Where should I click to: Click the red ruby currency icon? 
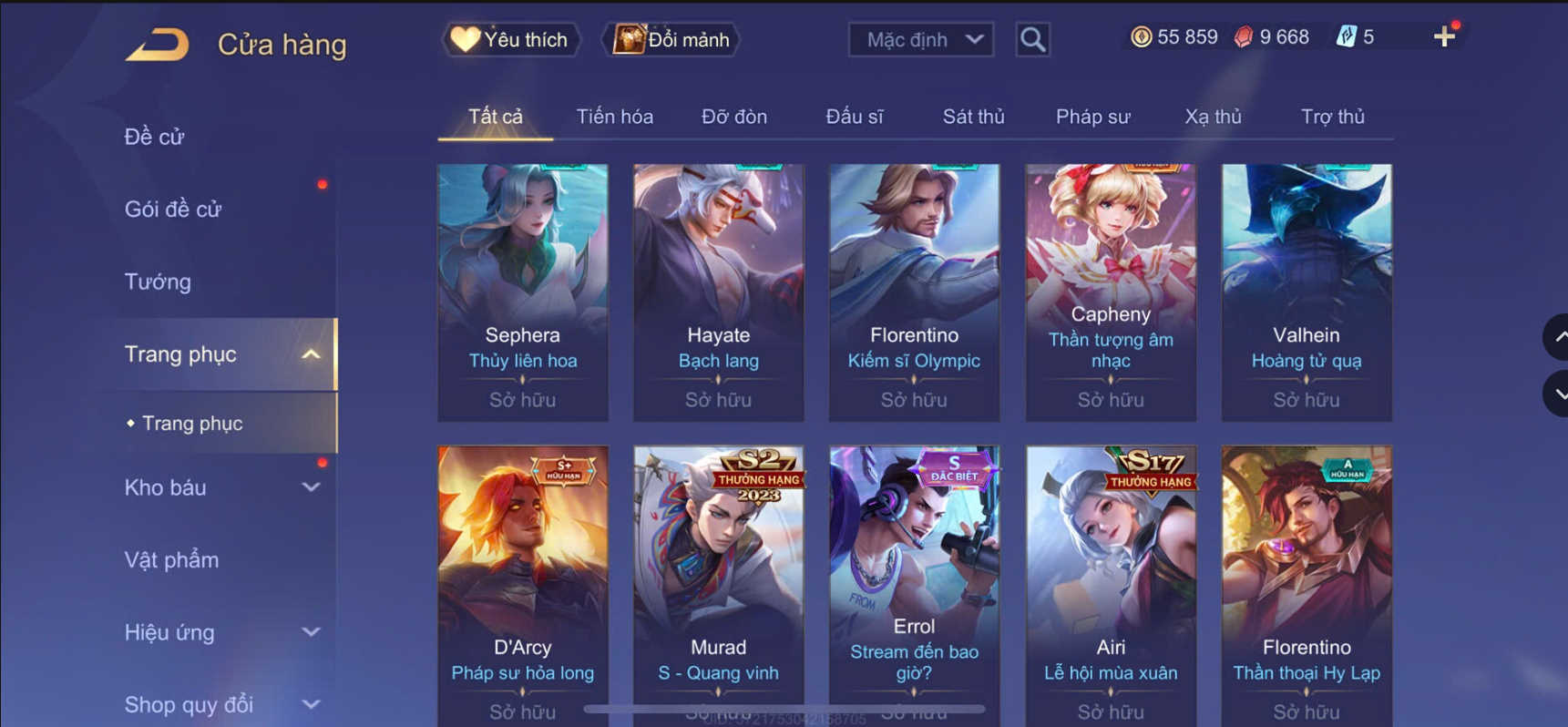tap(1243, 36)
